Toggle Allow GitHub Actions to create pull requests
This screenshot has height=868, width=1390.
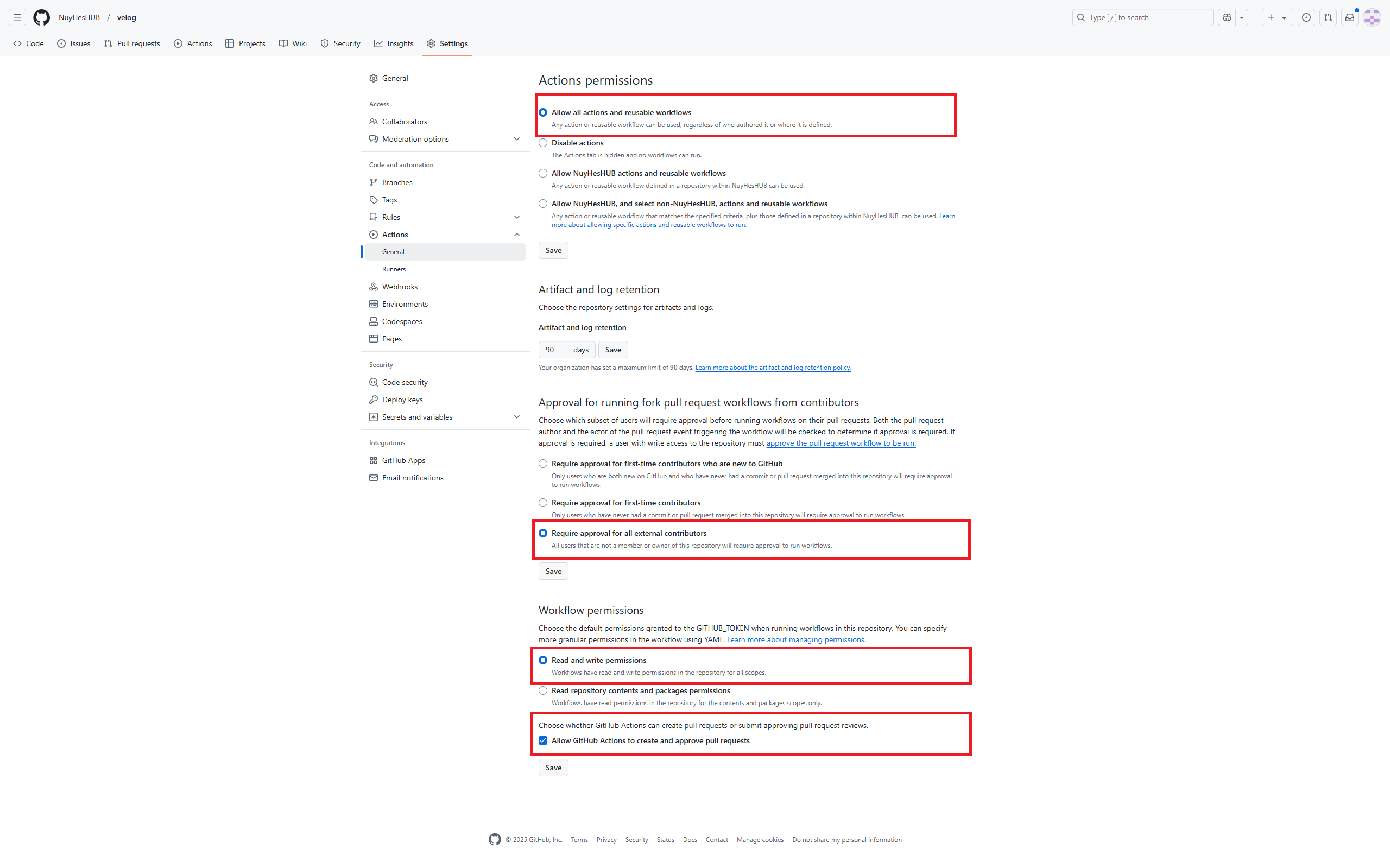[x=542, y=740]
